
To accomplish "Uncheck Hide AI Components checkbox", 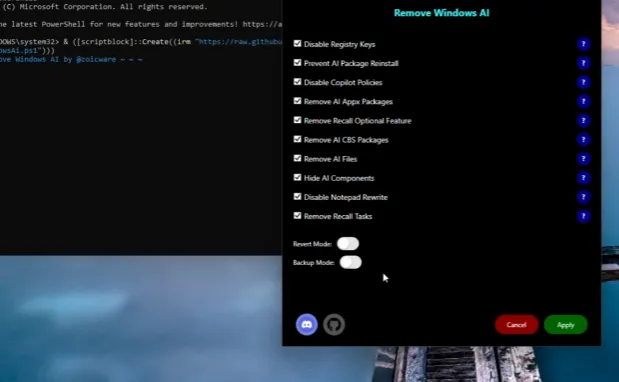I will [297, 177].
